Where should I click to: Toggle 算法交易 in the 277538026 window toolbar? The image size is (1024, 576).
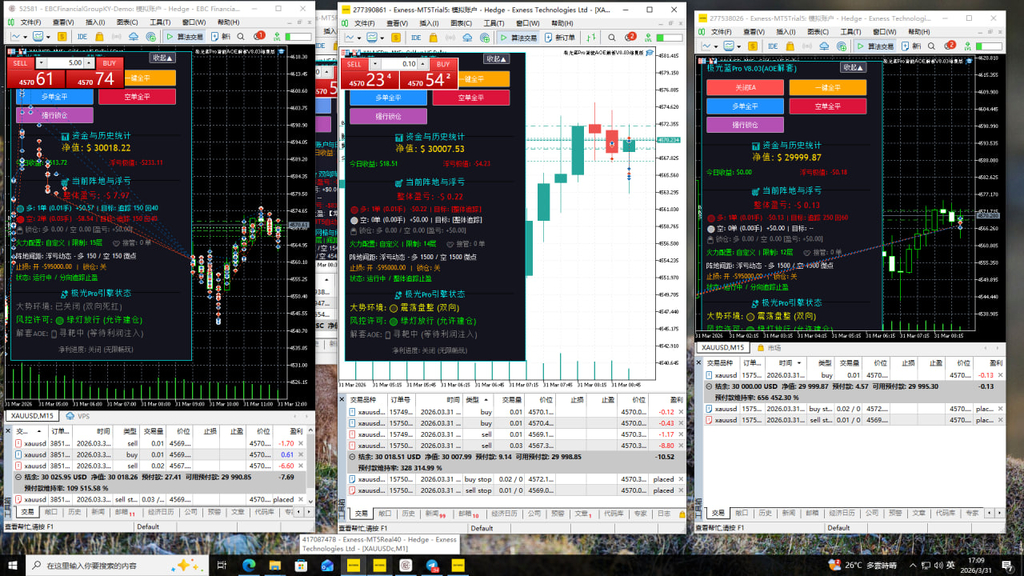pyautogui.click(x=876, y=46)
